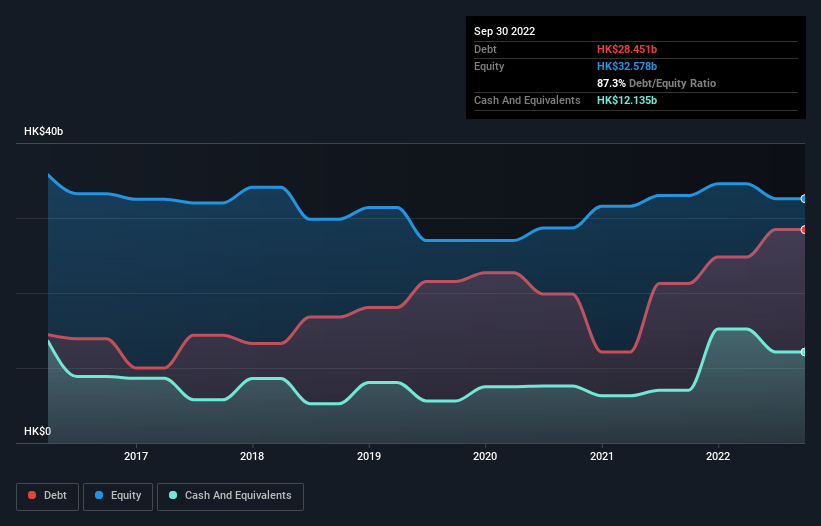The width and height of the screenshot is (821, 526).
Task: Click the teal Cash endpoint marker
Action: (804, 352)
